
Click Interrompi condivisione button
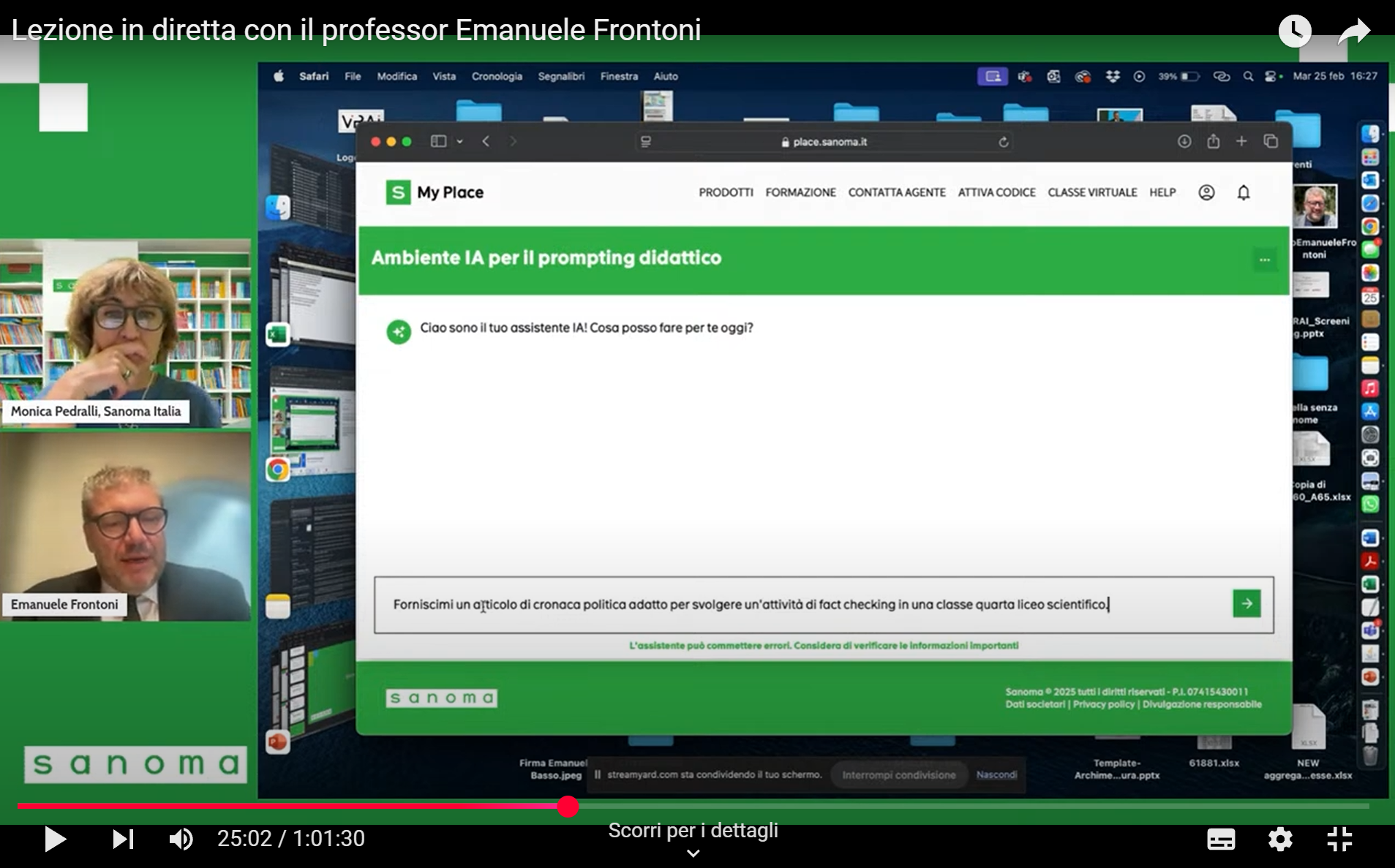(x=898, y=775)
